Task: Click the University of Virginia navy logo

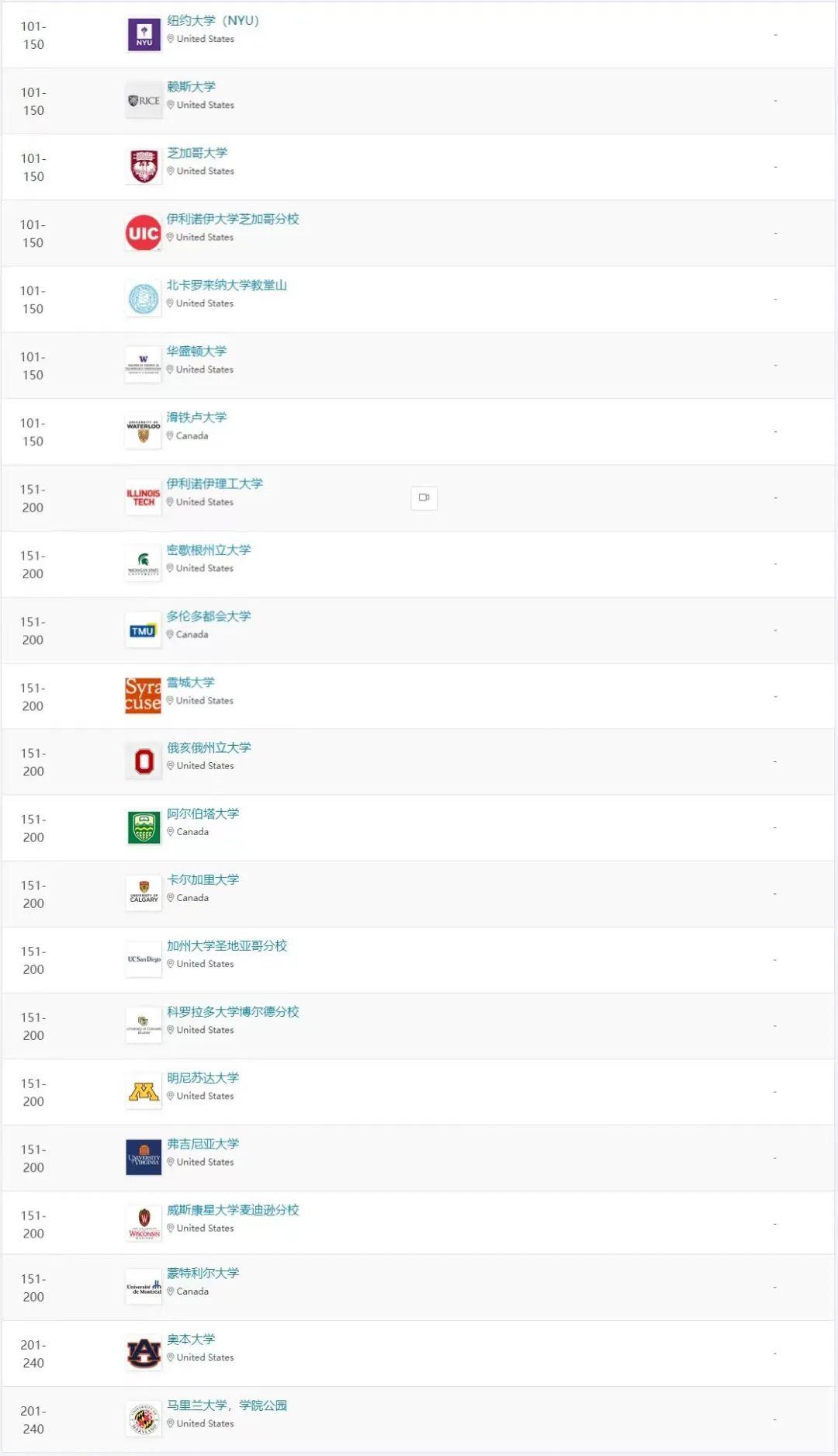Action: [x=144, y=1158]
